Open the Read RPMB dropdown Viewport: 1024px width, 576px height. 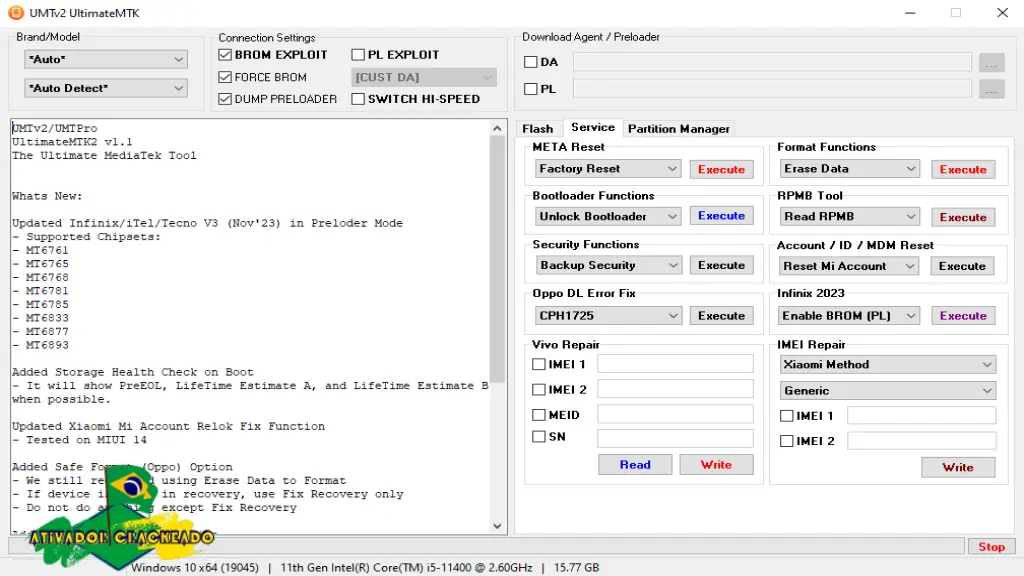(849, 217)
